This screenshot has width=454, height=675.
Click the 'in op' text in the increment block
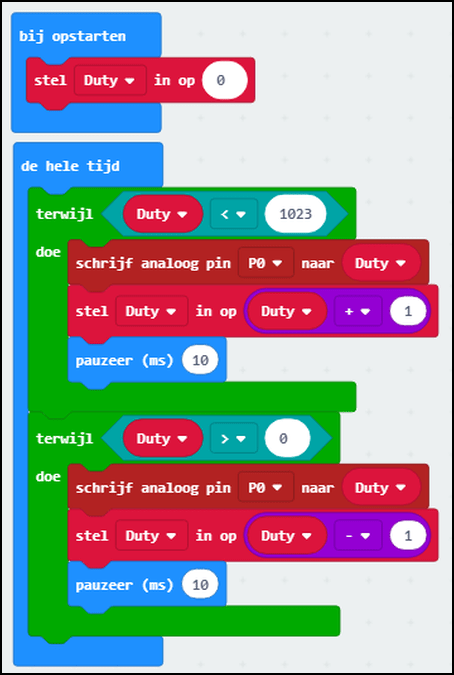tap(216, 312)
